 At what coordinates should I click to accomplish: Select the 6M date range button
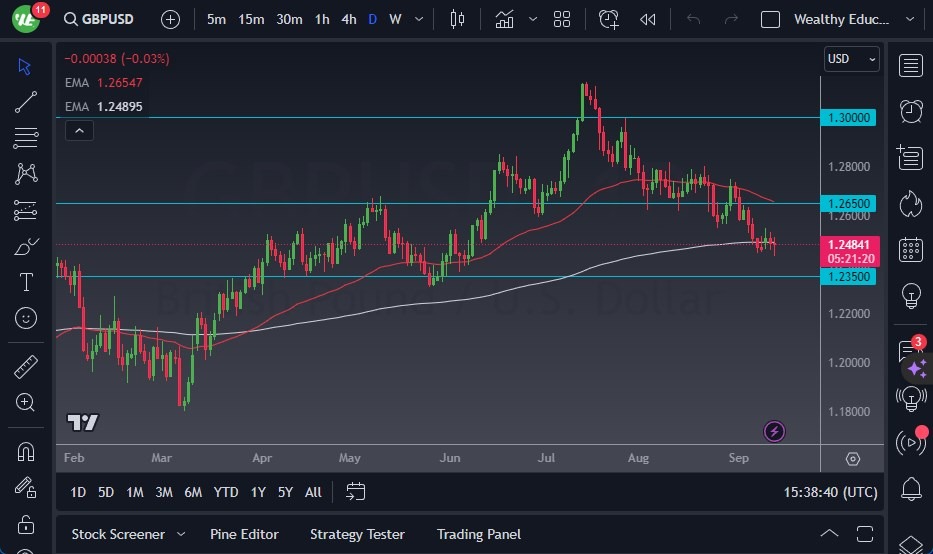coord(193,491)
